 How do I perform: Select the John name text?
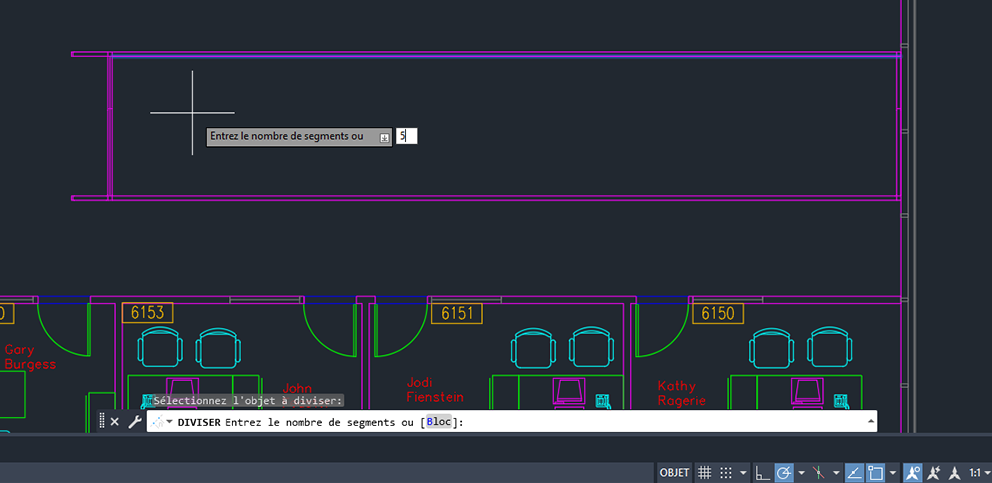pyautogui.click(x=297, y=388)
